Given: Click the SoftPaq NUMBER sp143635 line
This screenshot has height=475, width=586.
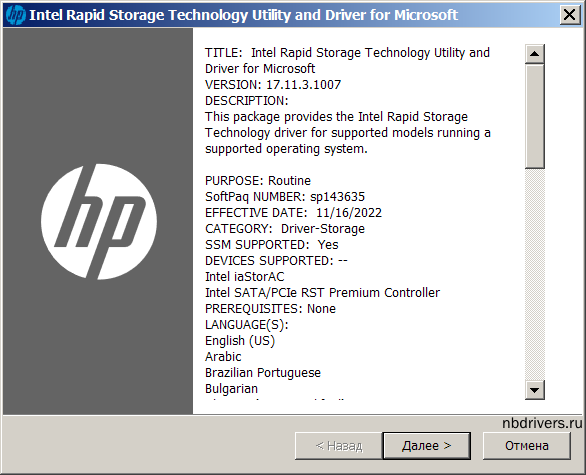Looking at the screenshot, I should [x=285, y=197].
